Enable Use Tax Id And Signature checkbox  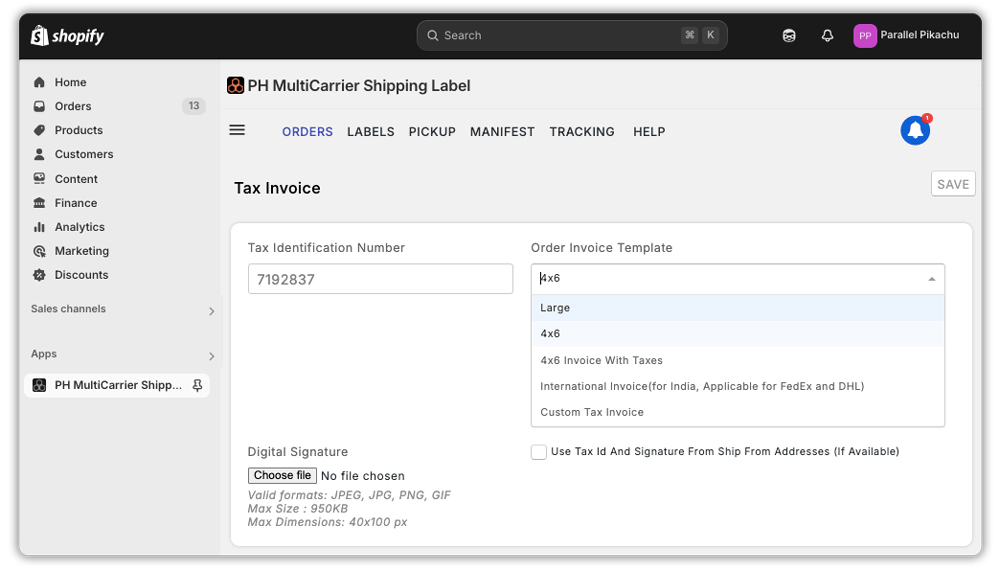pos(539,452)
